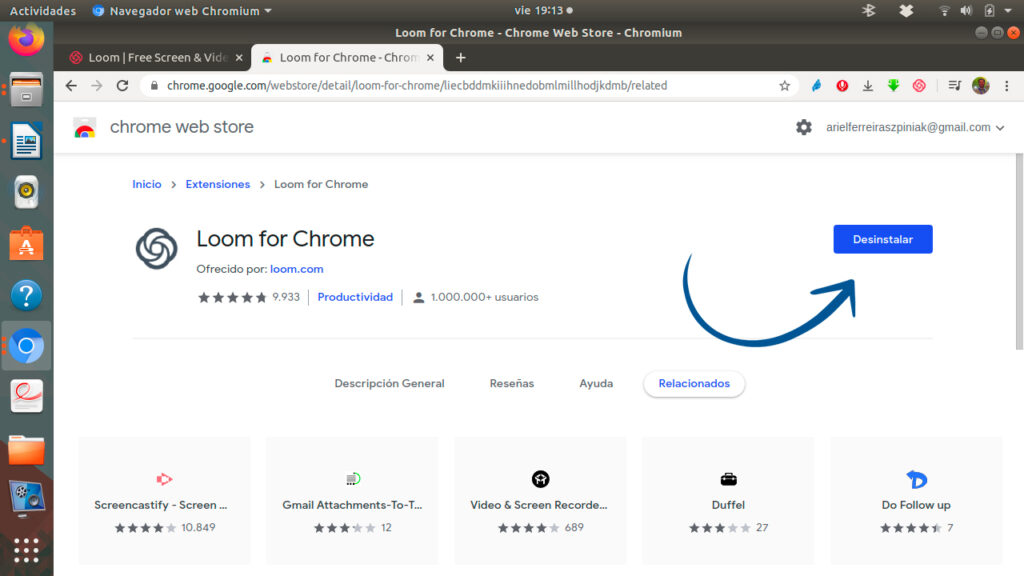1024x576 pixels.
Task: Show applications grid in the dock
Action: tap(26, 551)
